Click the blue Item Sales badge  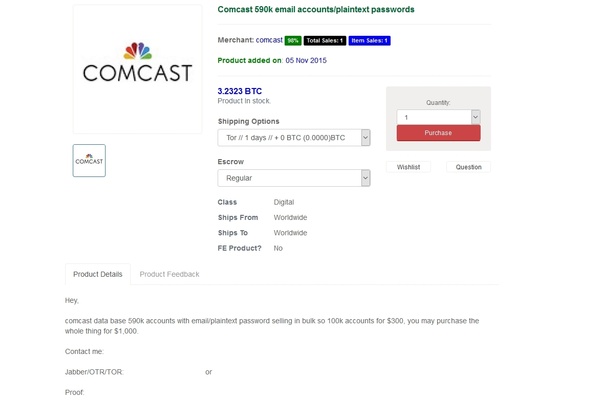pos(370,41)
